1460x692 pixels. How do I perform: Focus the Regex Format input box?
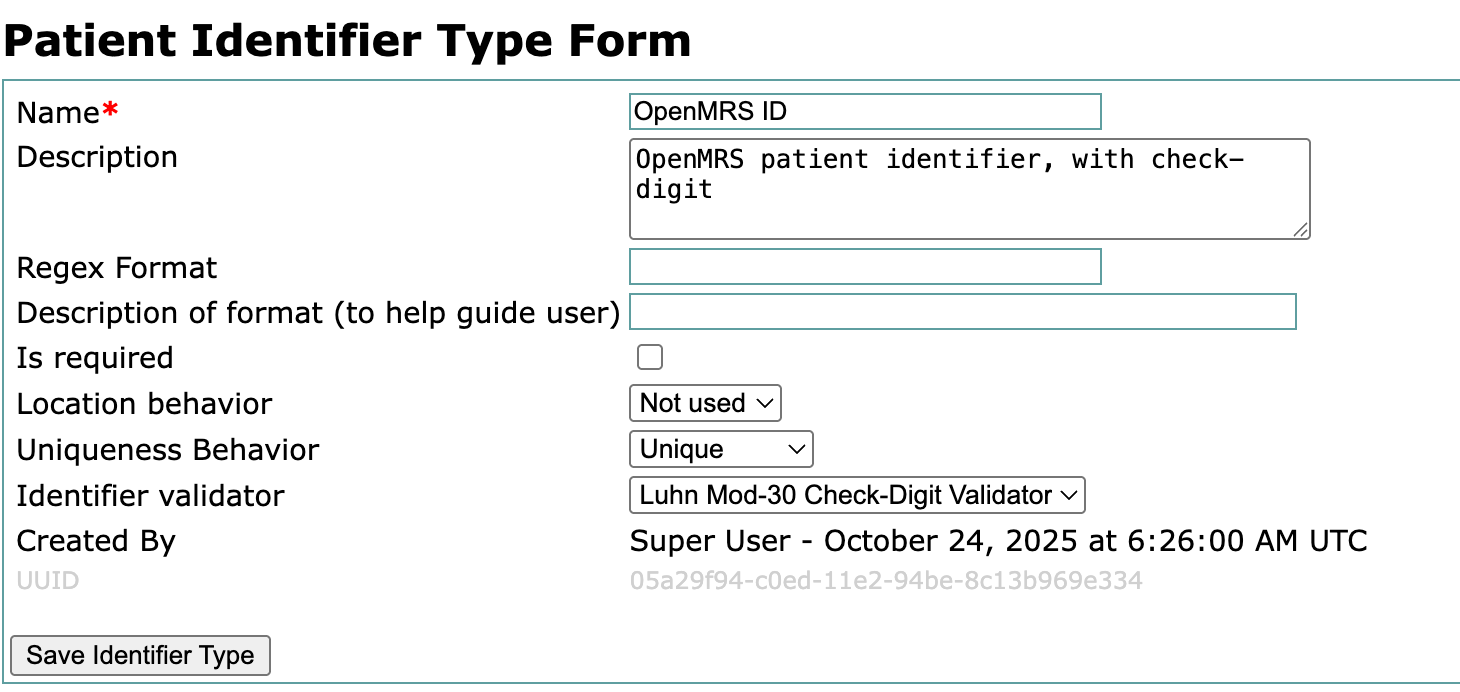click(865, 267)
